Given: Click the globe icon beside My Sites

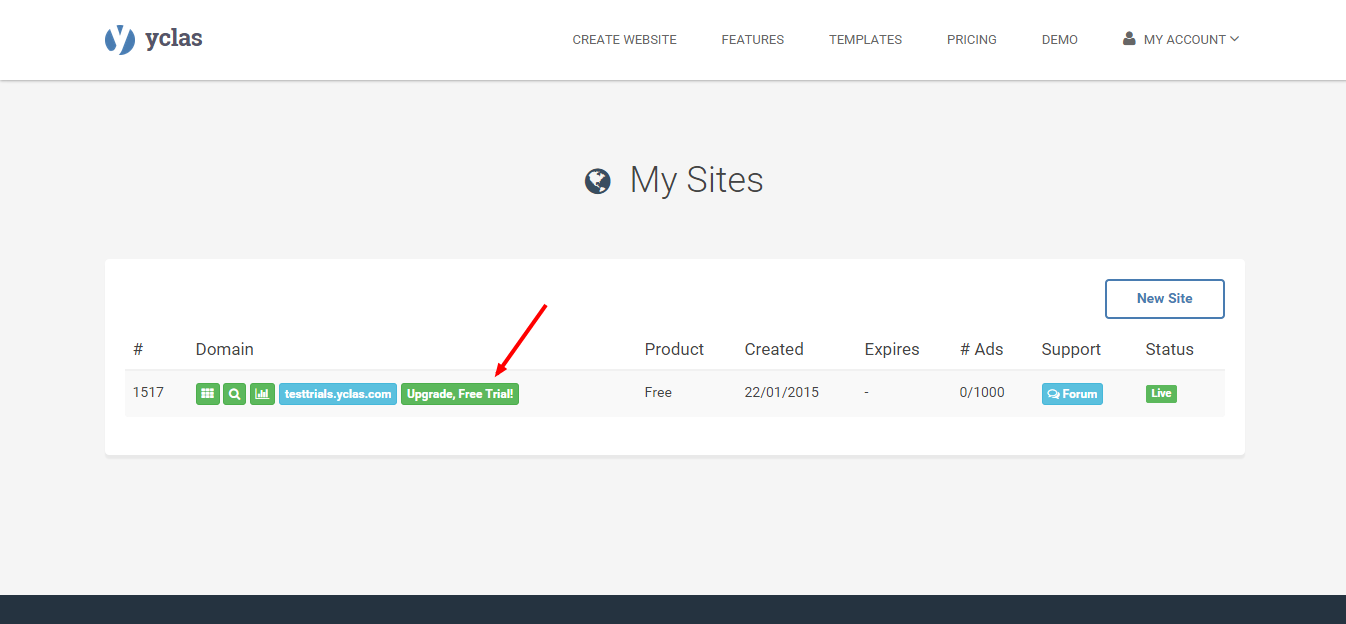Looking at the screenshot, I should click(598, 181).
